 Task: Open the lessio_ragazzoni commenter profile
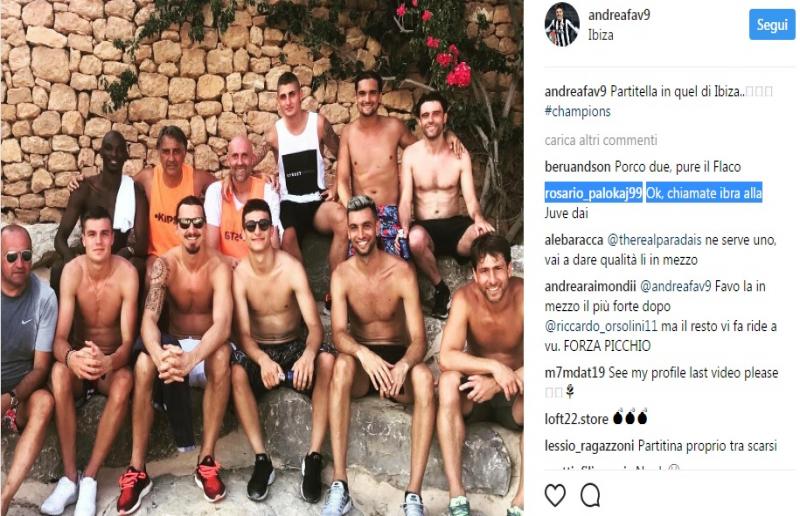(x=589, y=446)
